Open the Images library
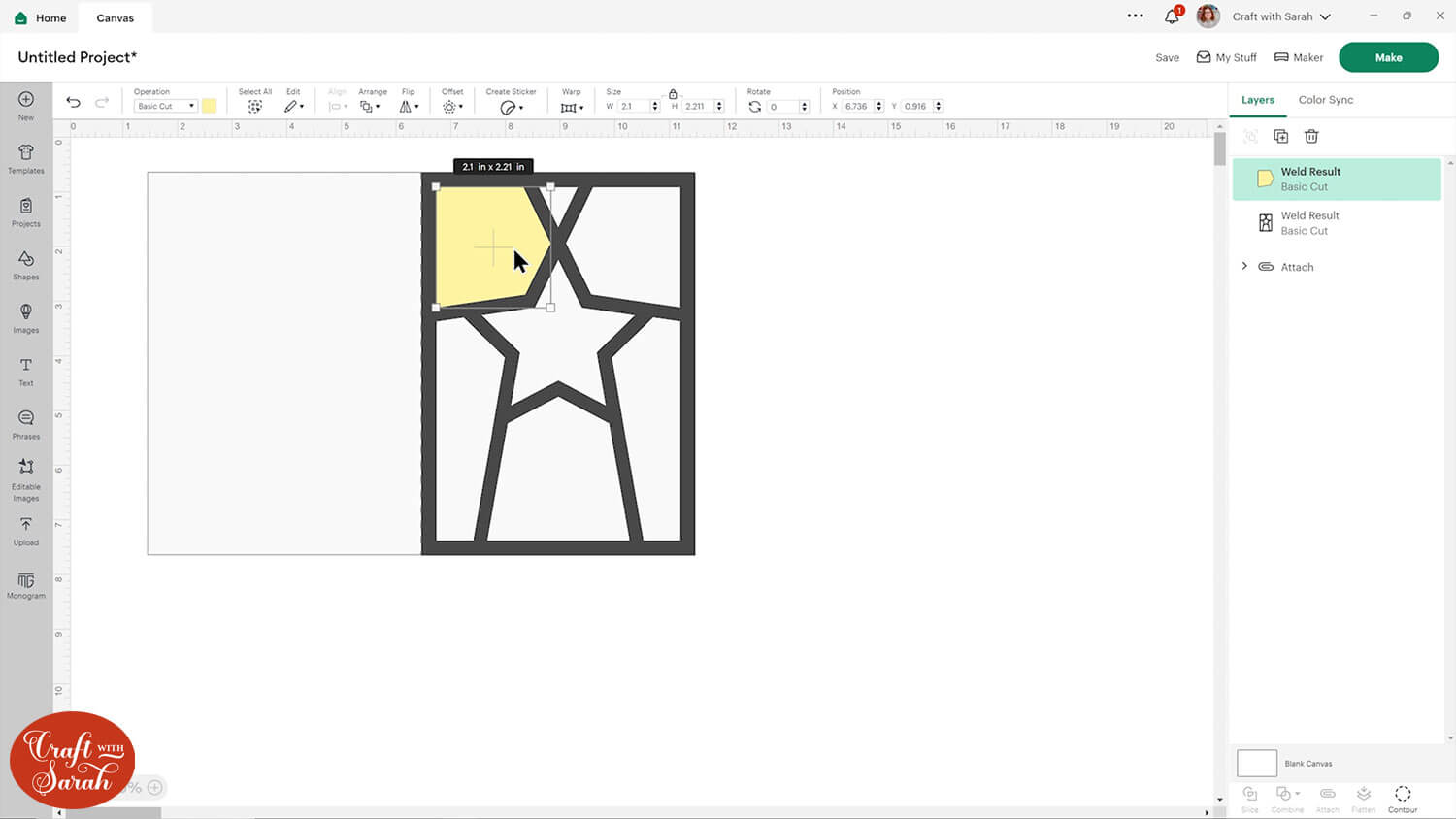 tap(26, 317)
